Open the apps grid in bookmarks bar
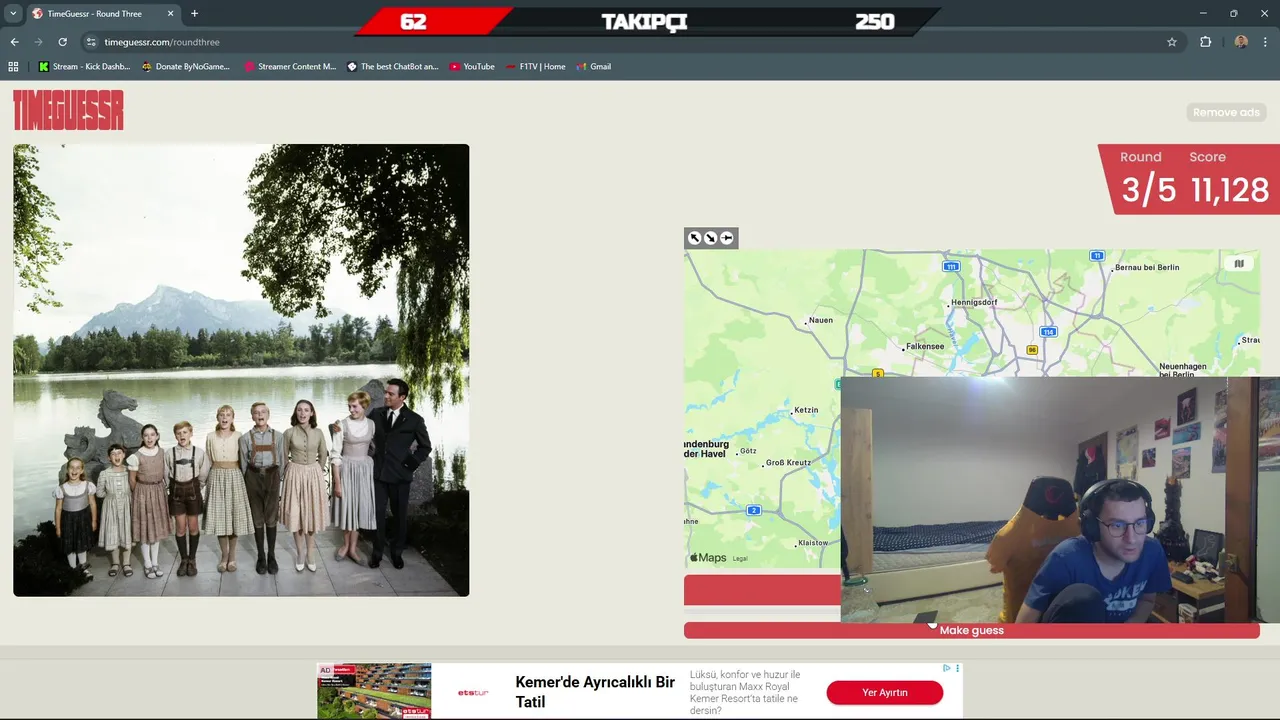 point(13,67)
